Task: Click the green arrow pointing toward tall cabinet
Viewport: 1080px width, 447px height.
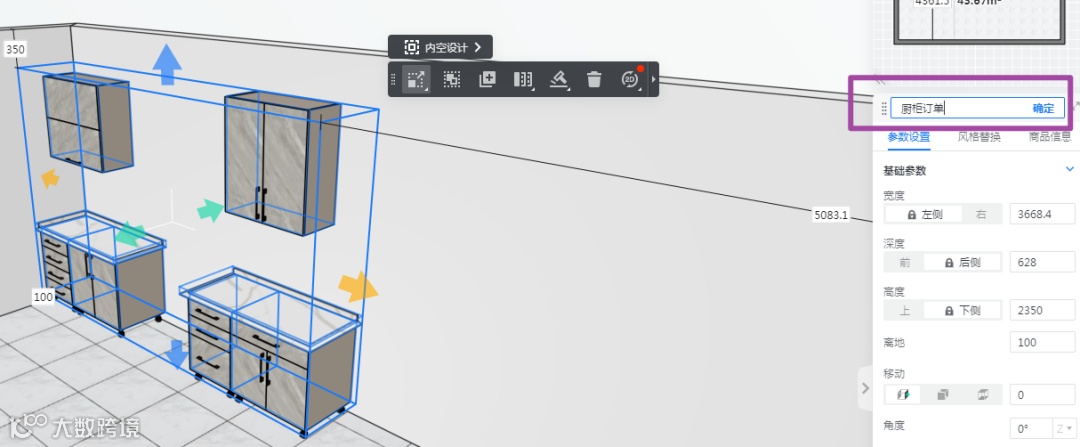Action: [210, 211]
